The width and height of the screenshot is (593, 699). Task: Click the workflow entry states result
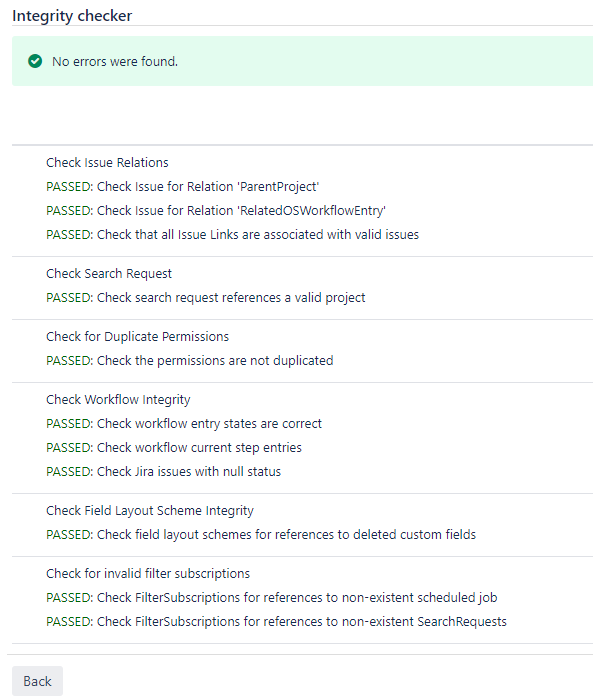point(184,424)
